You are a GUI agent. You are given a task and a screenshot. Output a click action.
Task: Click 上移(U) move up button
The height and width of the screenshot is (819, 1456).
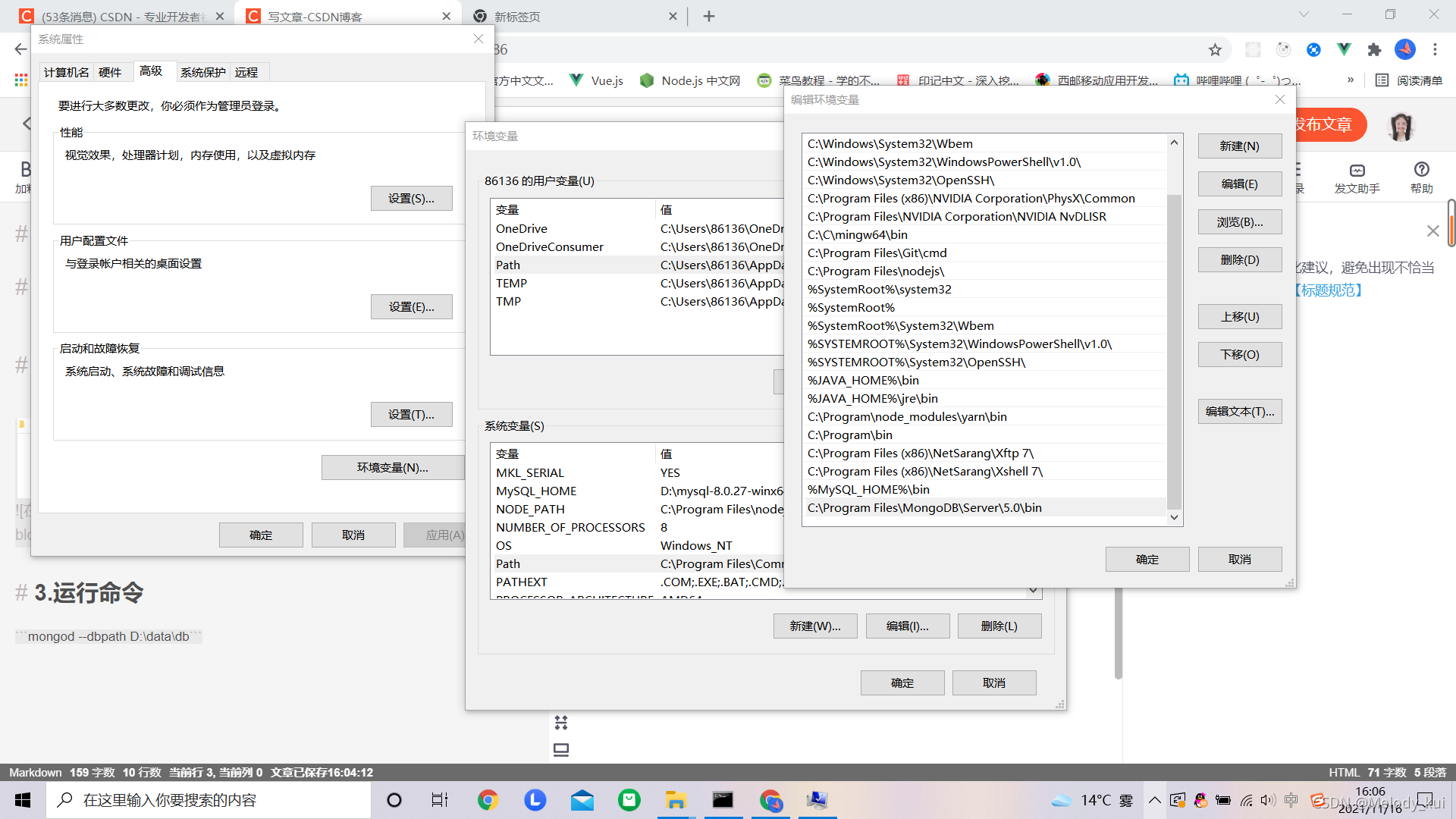click(x=1240, y=317)
